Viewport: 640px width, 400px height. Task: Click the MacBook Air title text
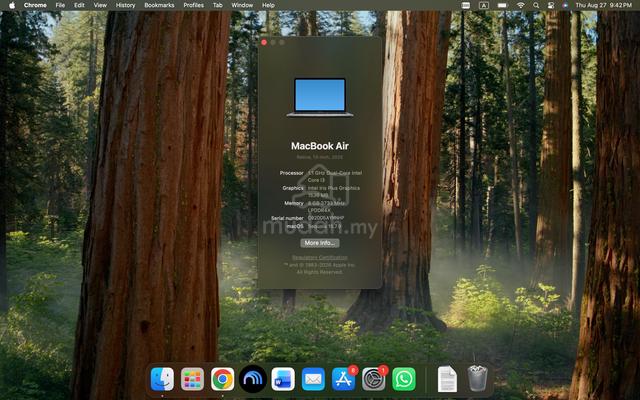[320, 146]
